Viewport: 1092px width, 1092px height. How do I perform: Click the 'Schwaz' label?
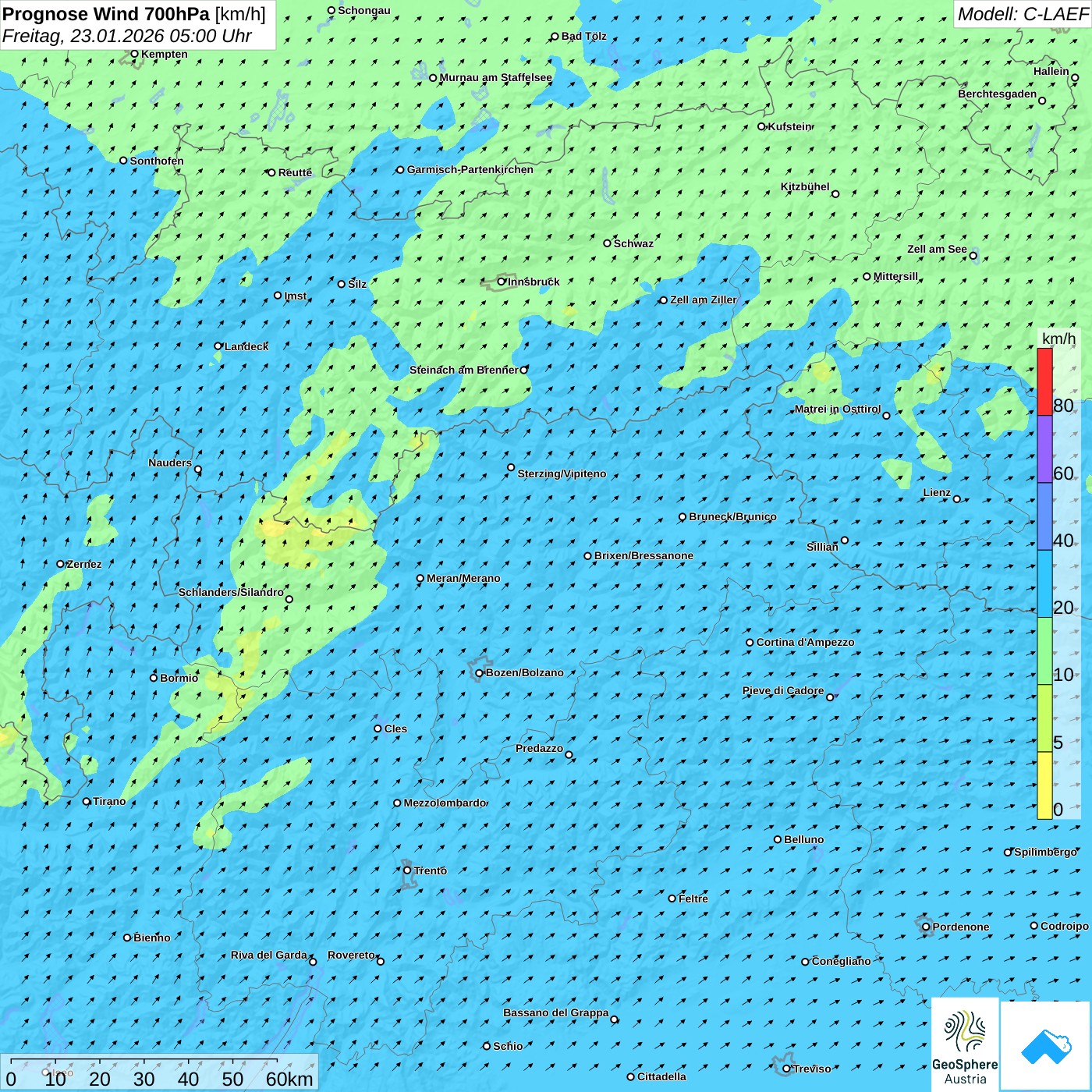(x=633, y=243)
